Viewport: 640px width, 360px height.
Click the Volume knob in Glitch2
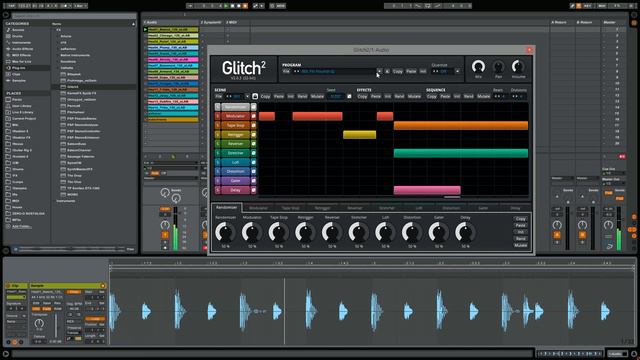click(x=518, y=67)
